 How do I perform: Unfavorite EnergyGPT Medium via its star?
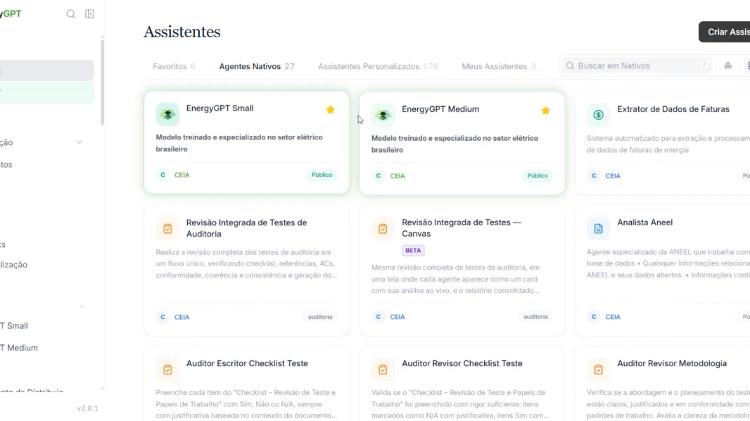coord(545,111)
